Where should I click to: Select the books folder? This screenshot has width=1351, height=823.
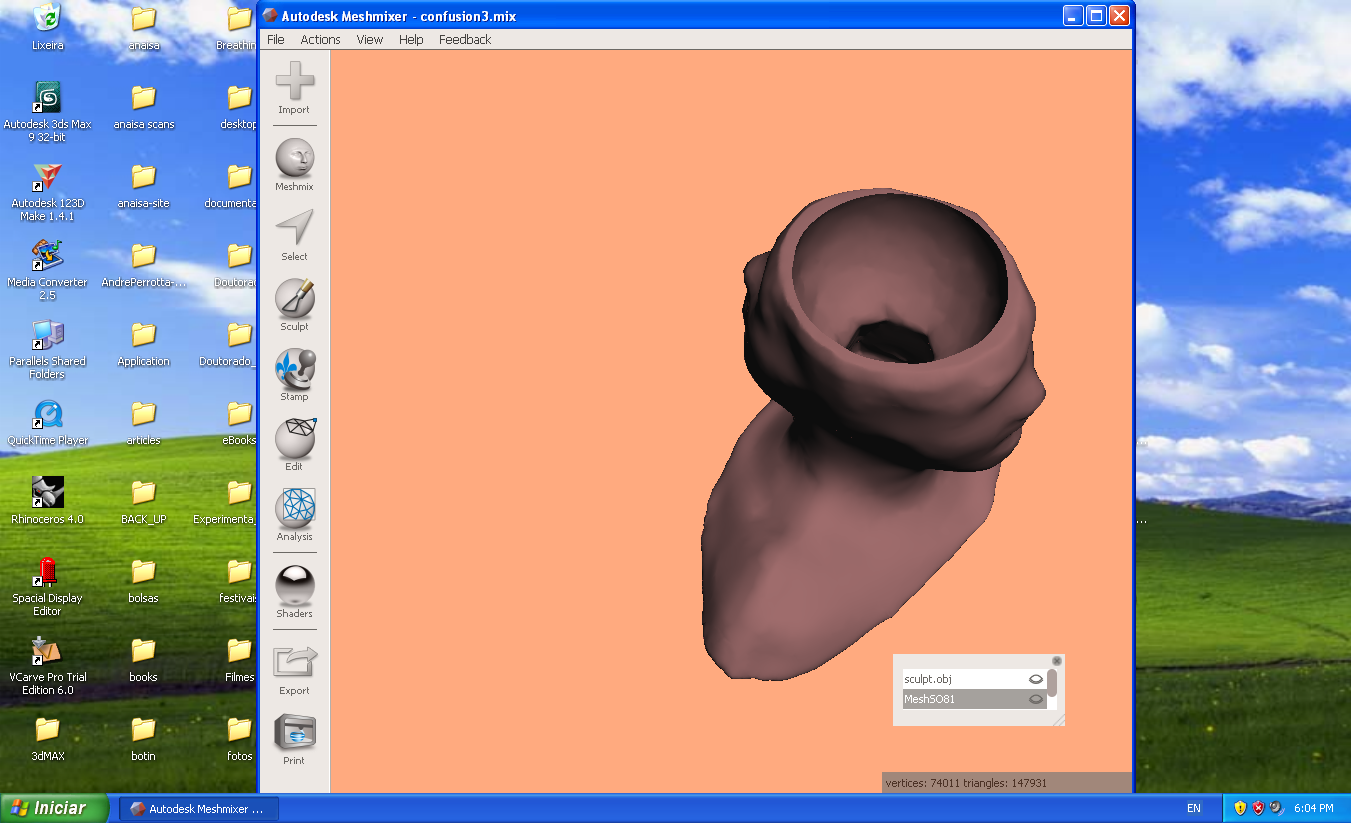[143, 659]
